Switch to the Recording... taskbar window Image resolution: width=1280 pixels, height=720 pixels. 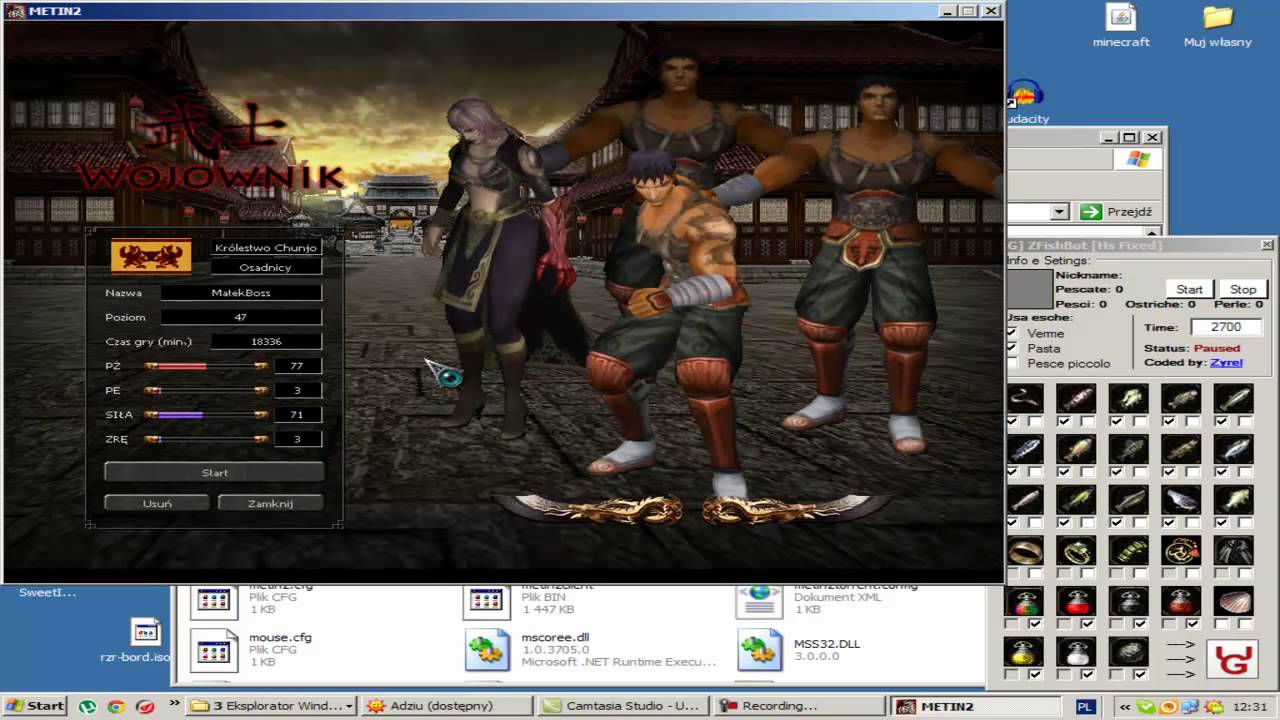pyautogui.click(x=799, y=706)
